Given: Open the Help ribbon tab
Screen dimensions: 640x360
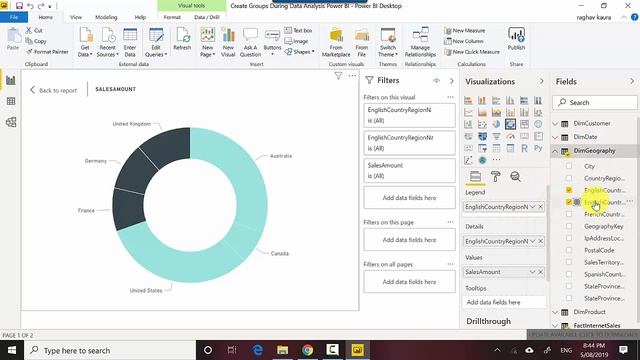Looking at the screenshot, I should coord(140,17).
